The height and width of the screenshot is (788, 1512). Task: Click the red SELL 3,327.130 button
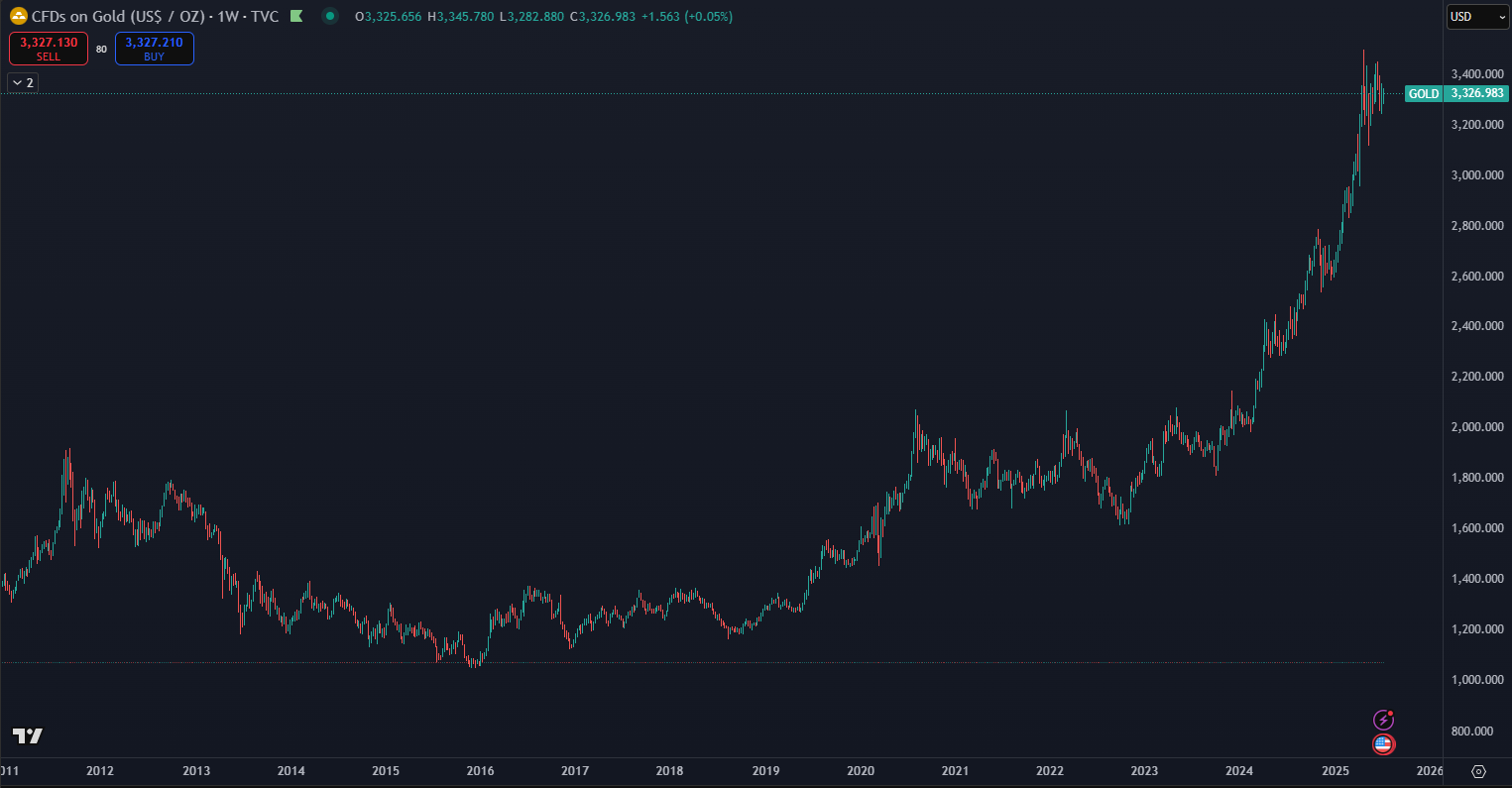pyautogui.click(x=49, y=49)
